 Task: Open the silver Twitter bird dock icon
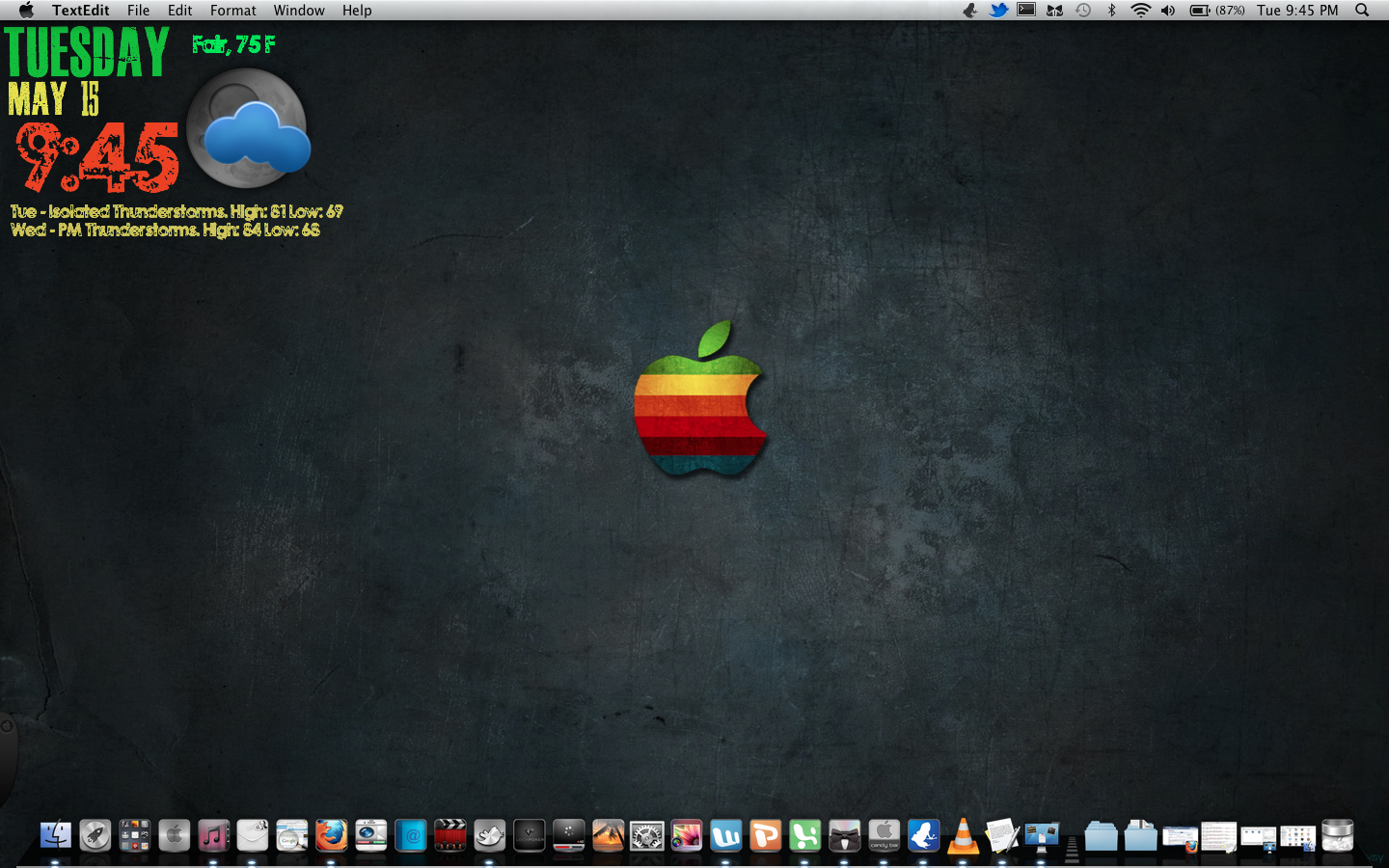tap(490, 835)
